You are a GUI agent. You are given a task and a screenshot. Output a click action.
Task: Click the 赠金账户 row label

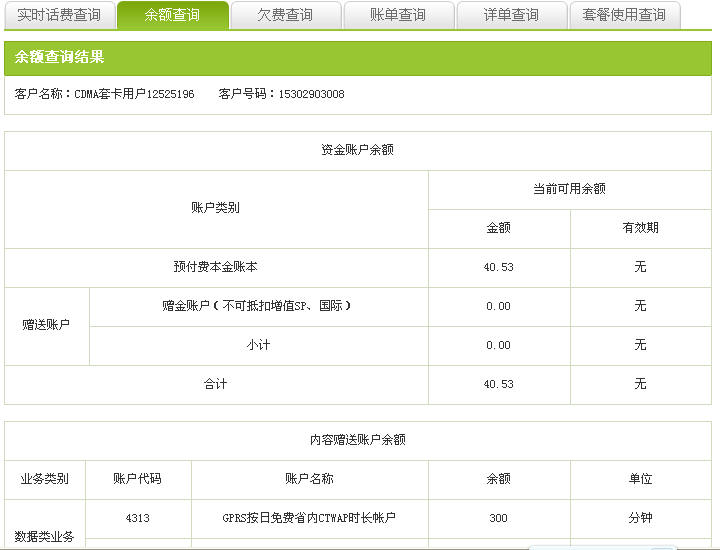point(257,306)
